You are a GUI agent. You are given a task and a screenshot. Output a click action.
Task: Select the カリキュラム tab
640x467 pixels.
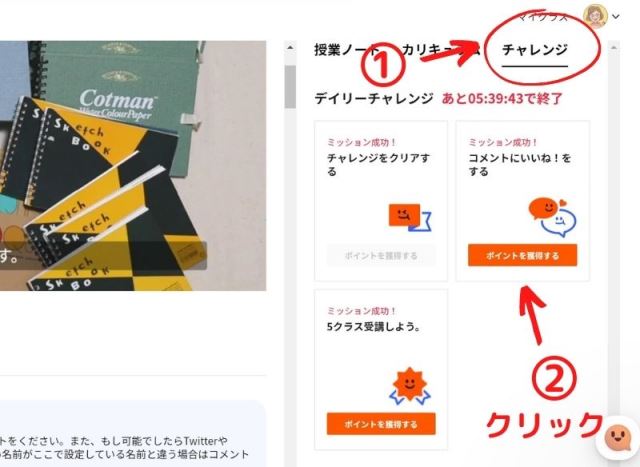tap(441, 50)
